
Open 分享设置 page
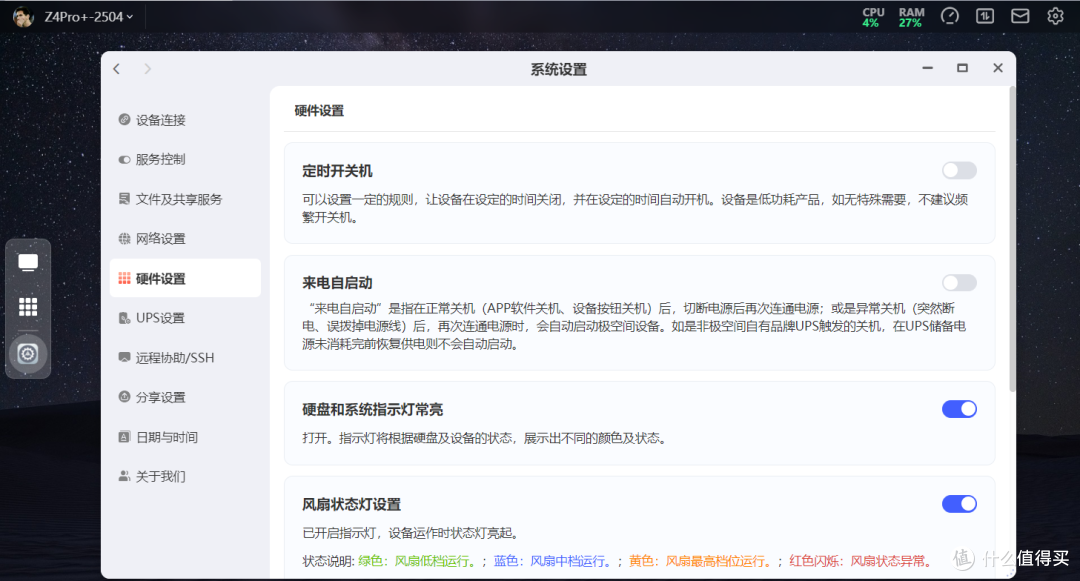point(185,397)
